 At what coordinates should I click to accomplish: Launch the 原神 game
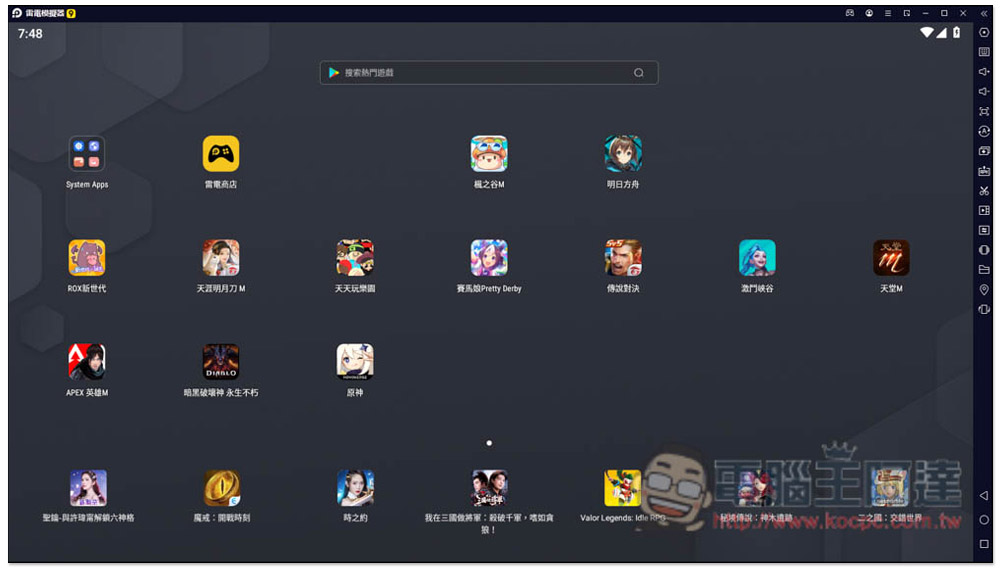[355, 362]
